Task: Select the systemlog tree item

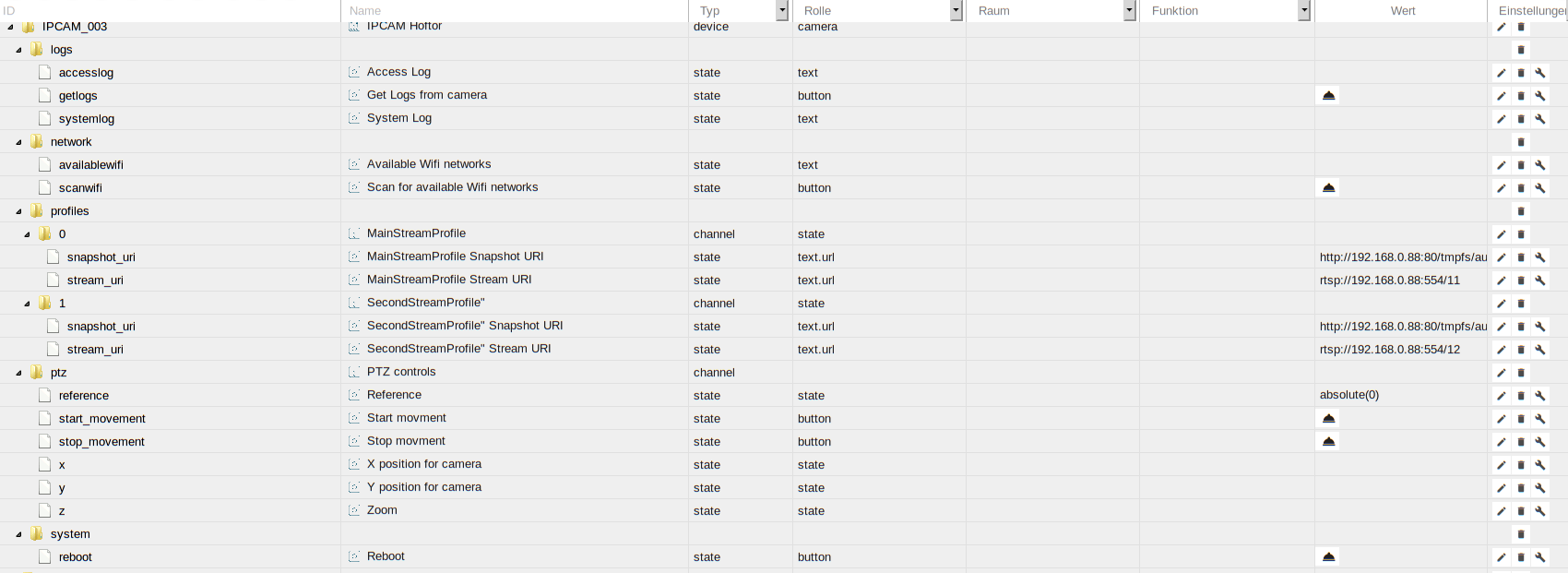Action: tap(87, 119)
